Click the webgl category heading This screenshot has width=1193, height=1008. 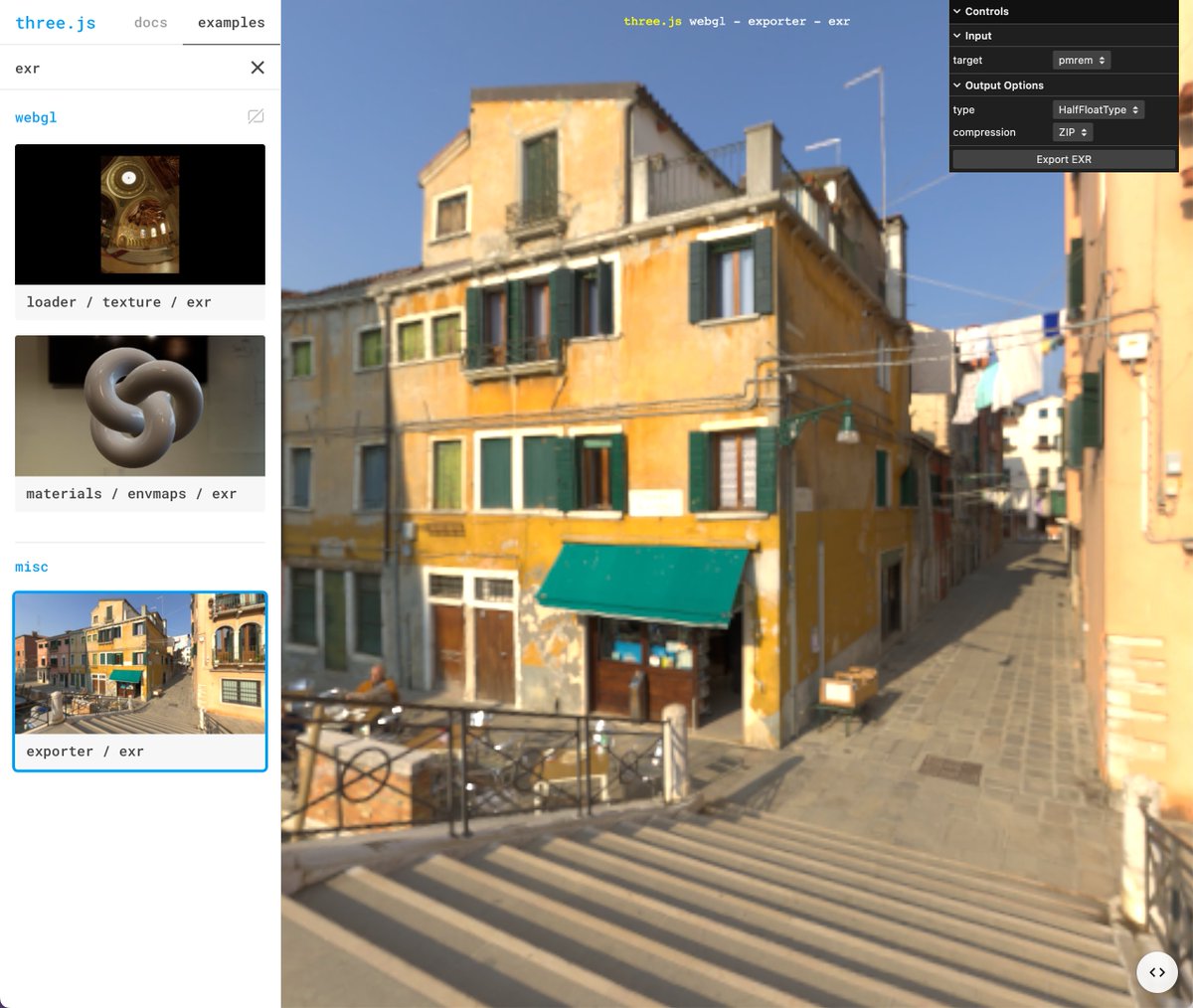[36, 117]
